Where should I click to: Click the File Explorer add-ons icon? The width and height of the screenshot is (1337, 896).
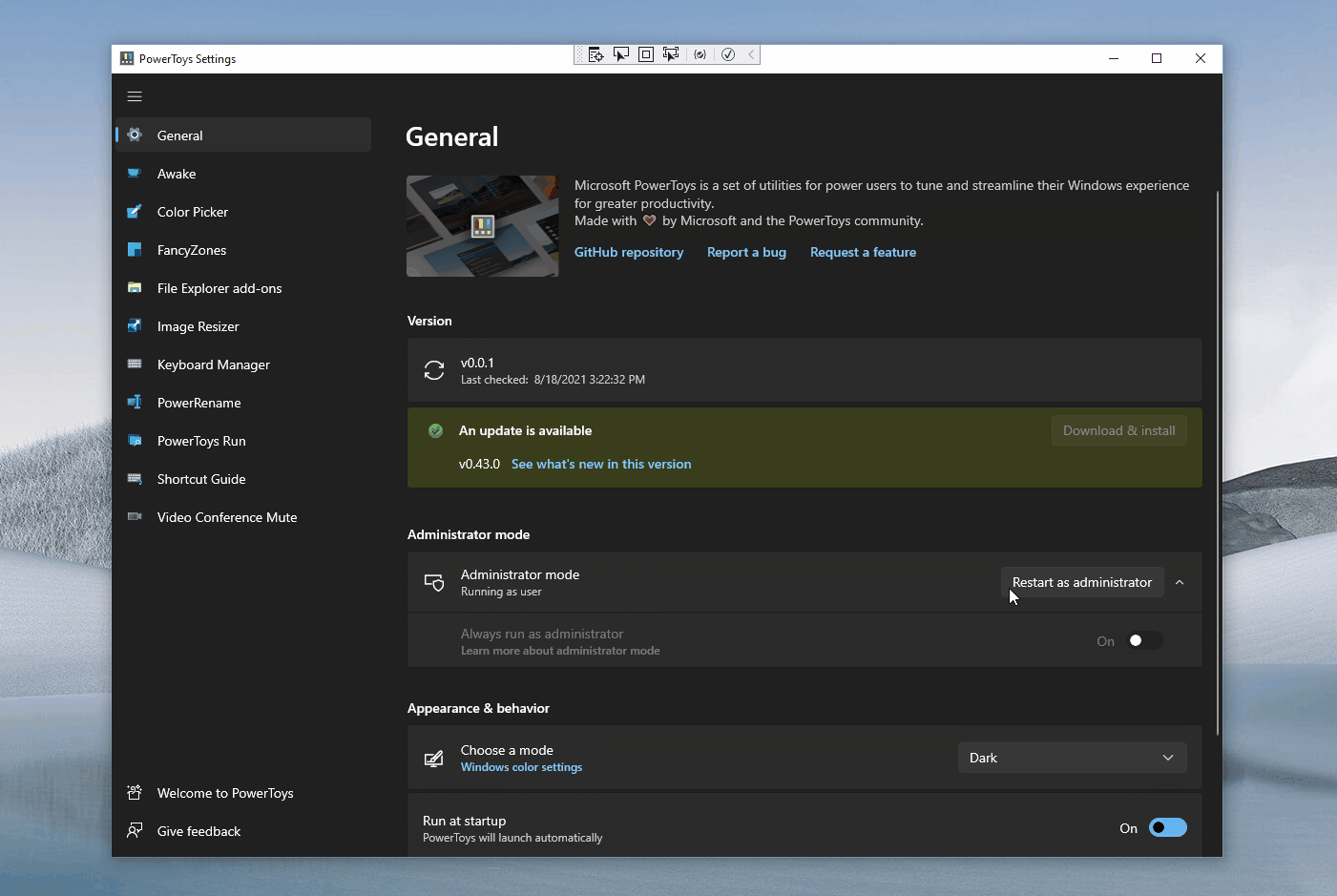click(135, 287)
